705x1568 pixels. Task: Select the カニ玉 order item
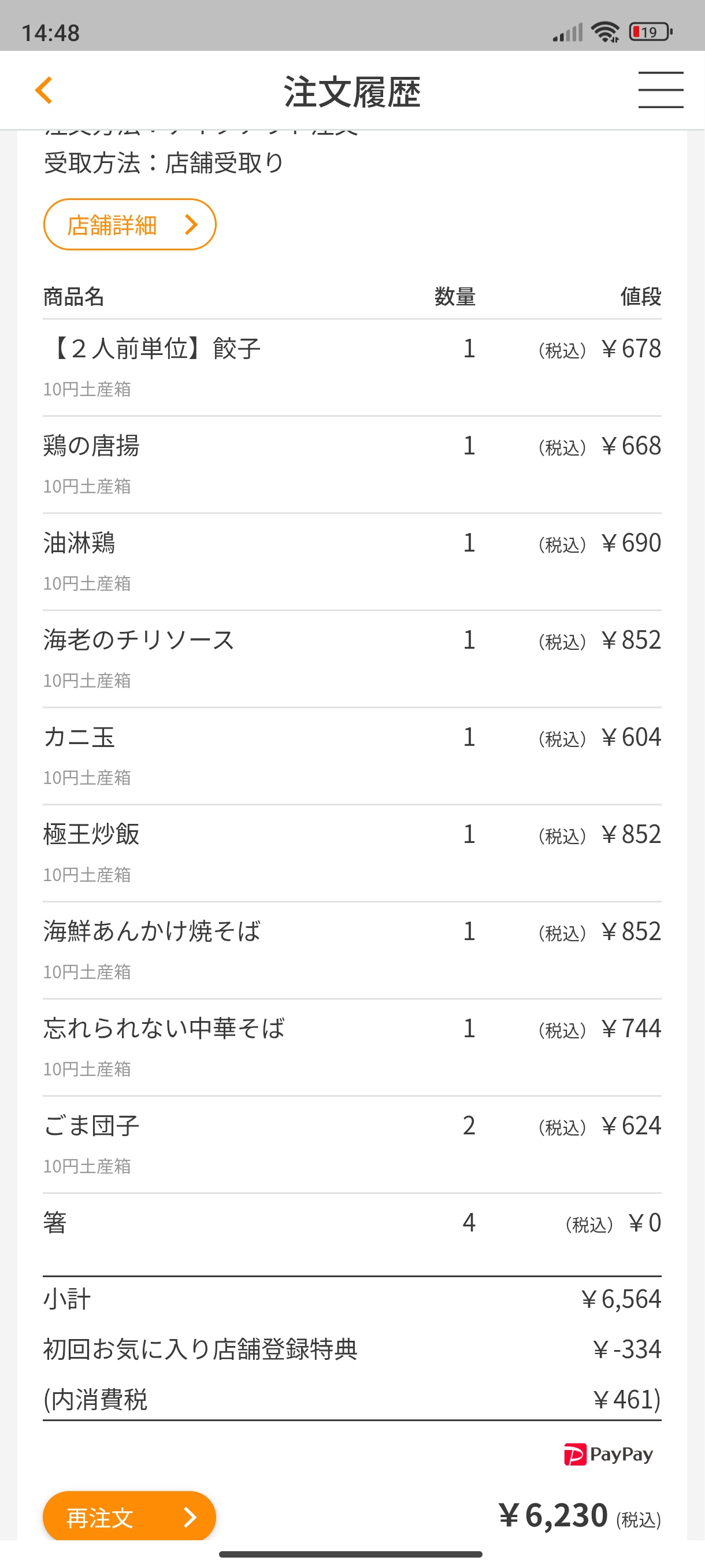coord(352,757)
